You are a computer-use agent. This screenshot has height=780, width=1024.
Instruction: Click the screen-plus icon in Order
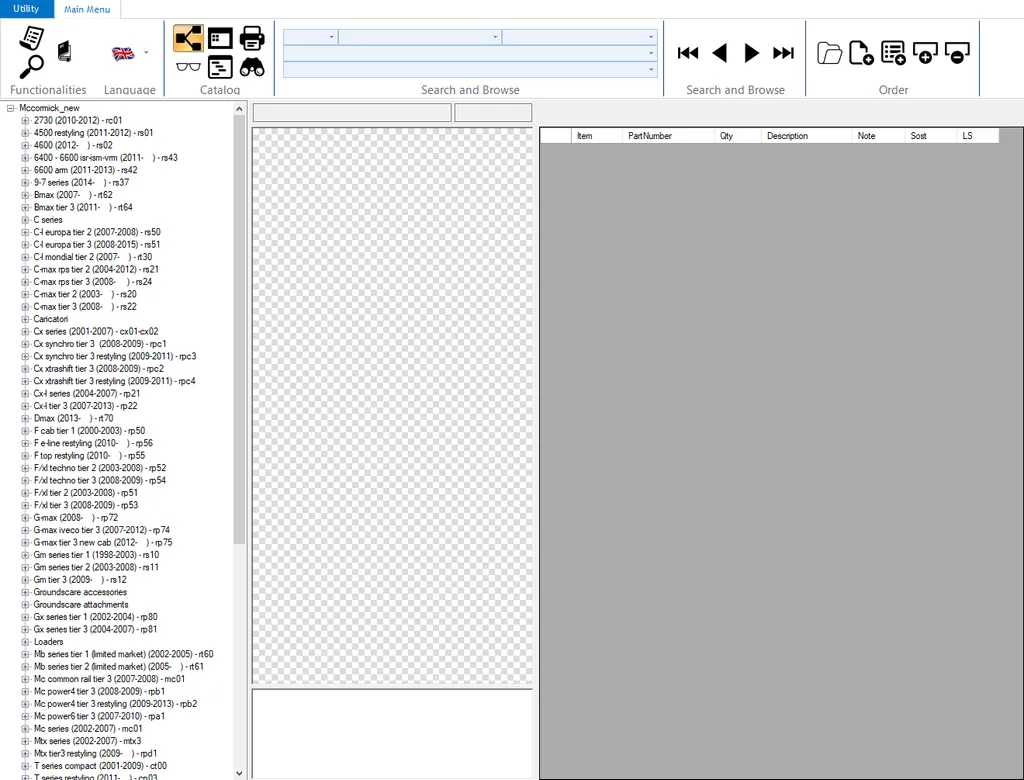925,53
